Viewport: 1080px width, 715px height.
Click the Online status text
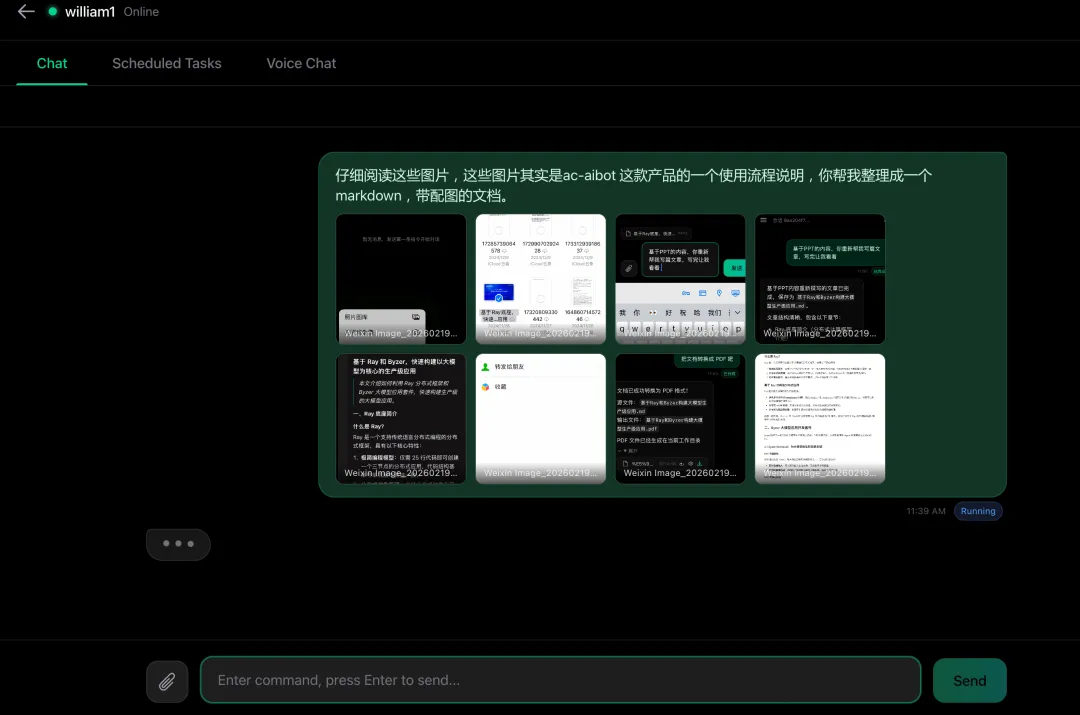pyautogui.click(x=141, y=12)
